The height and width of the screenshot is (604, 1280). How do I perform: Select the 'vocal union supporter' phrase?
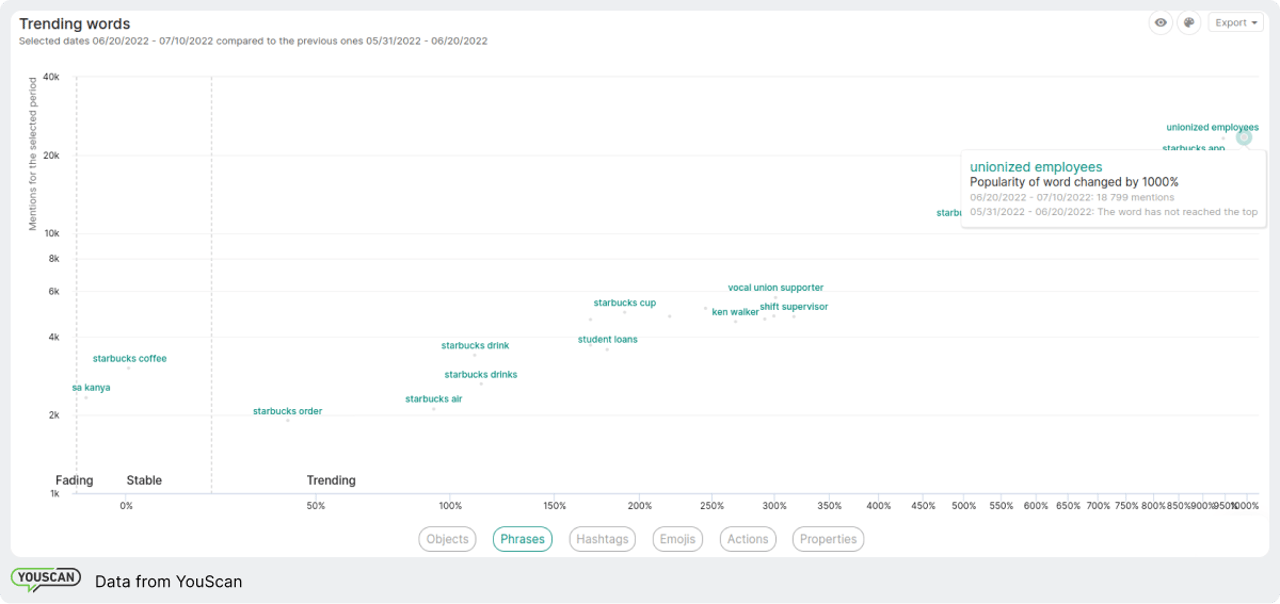tap(775, 288)
